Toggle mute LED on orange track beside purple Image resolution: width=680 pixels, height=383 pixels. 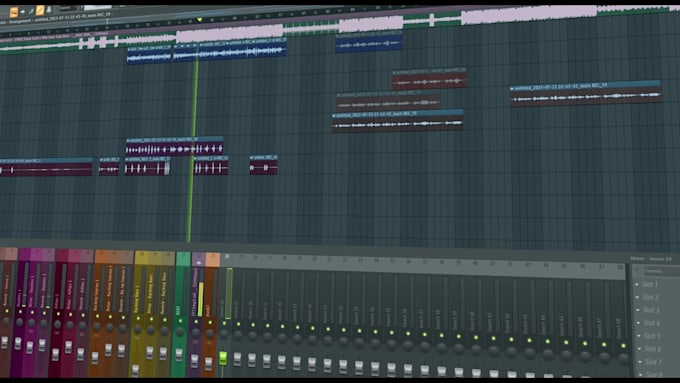(210, 322)
